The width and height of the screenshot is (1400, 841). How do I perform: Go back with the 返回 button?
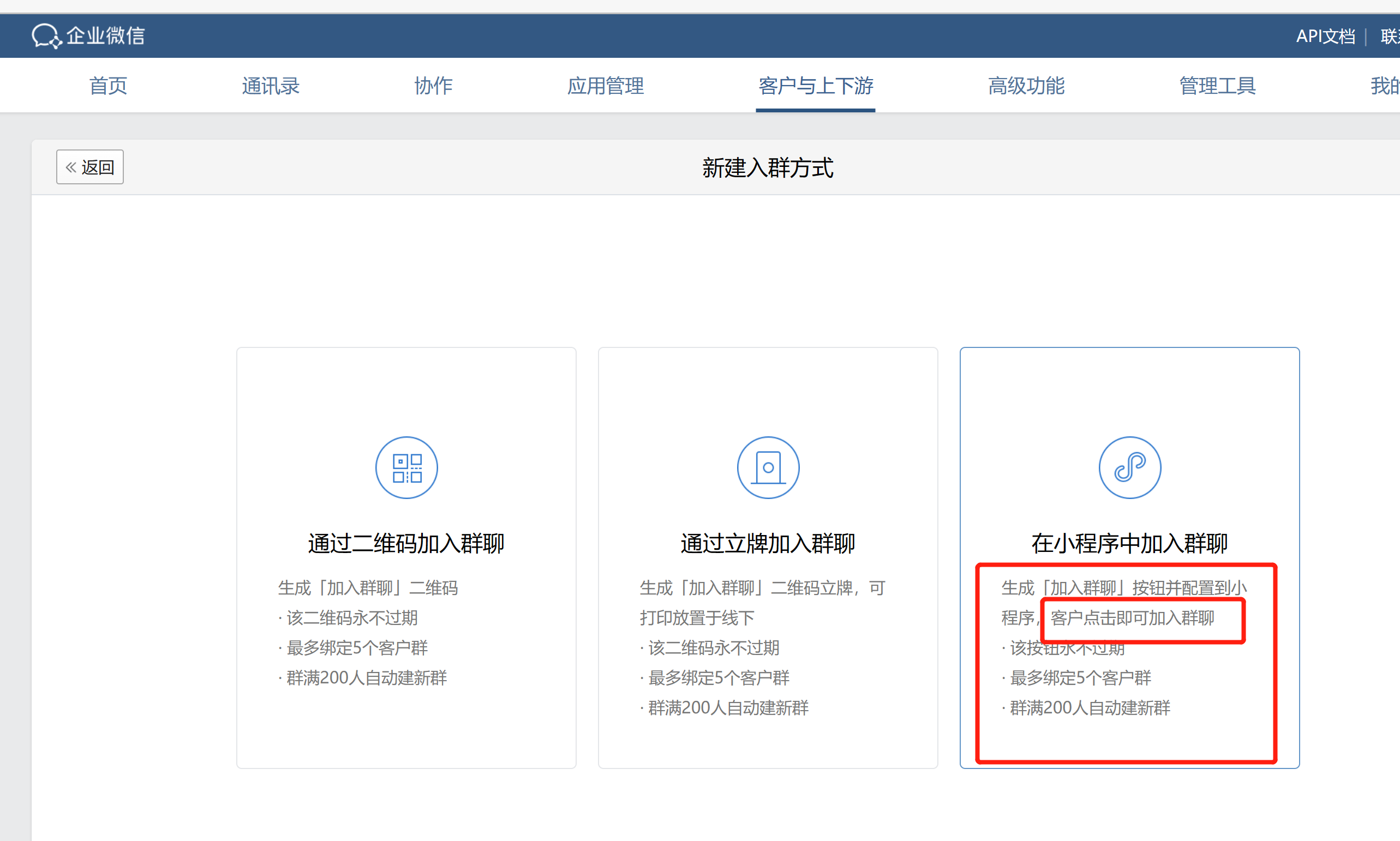click(89, 166)
